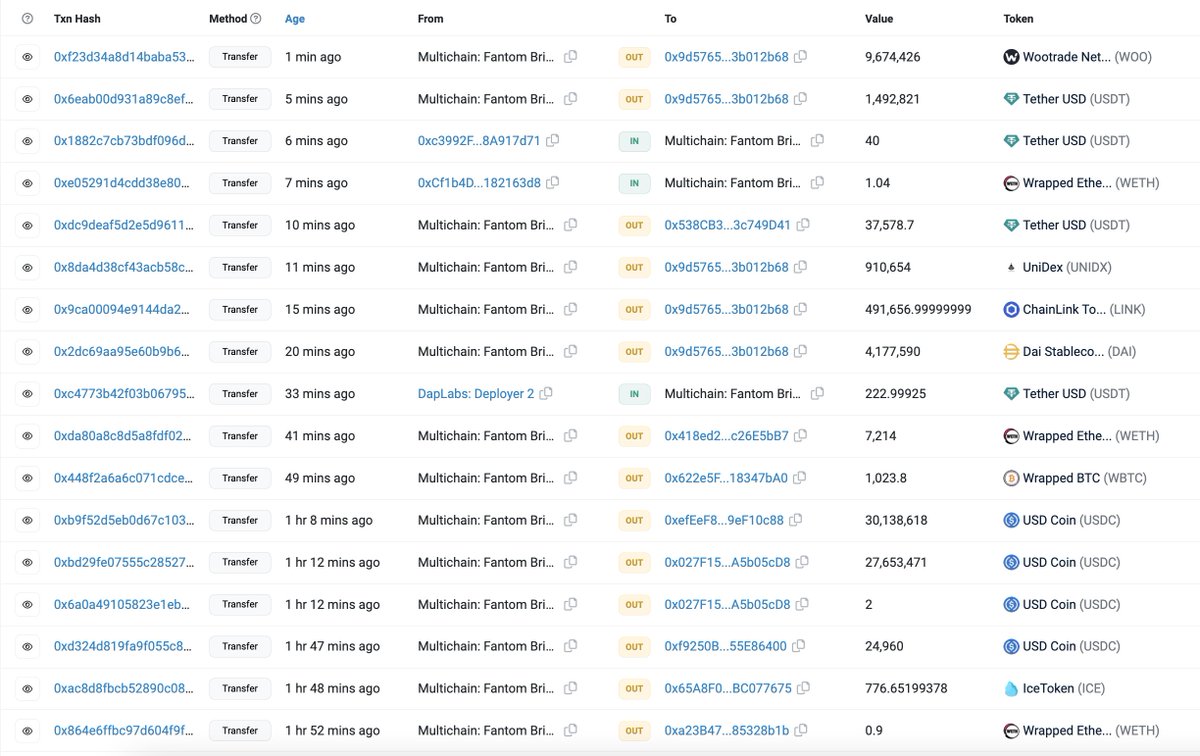Click value 9,674,426
This screenshot has height=756, width=1200.
tap(892, 57)
